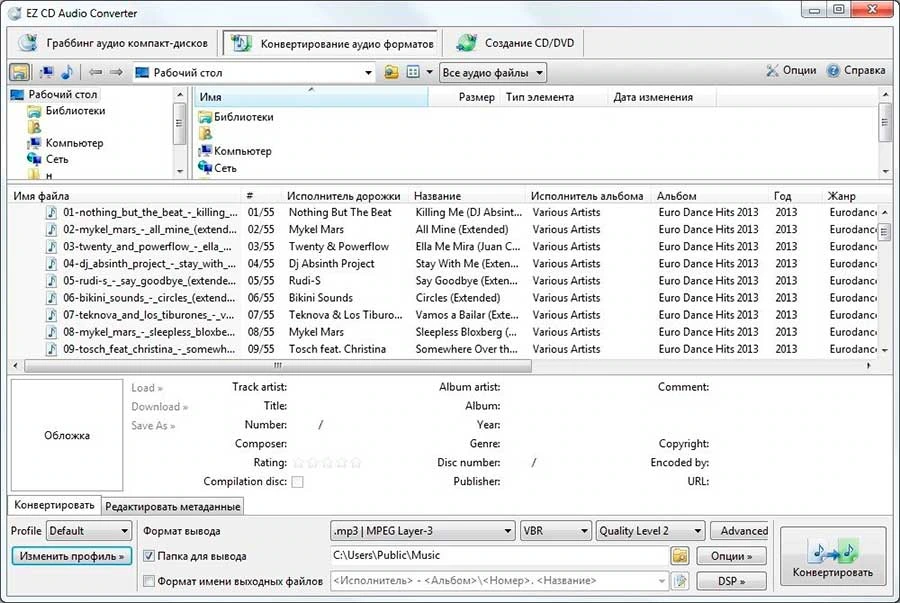Click the C:\Users\Public\Music output path field
This screenshot has width=900, height=603.
click(499, 555)
